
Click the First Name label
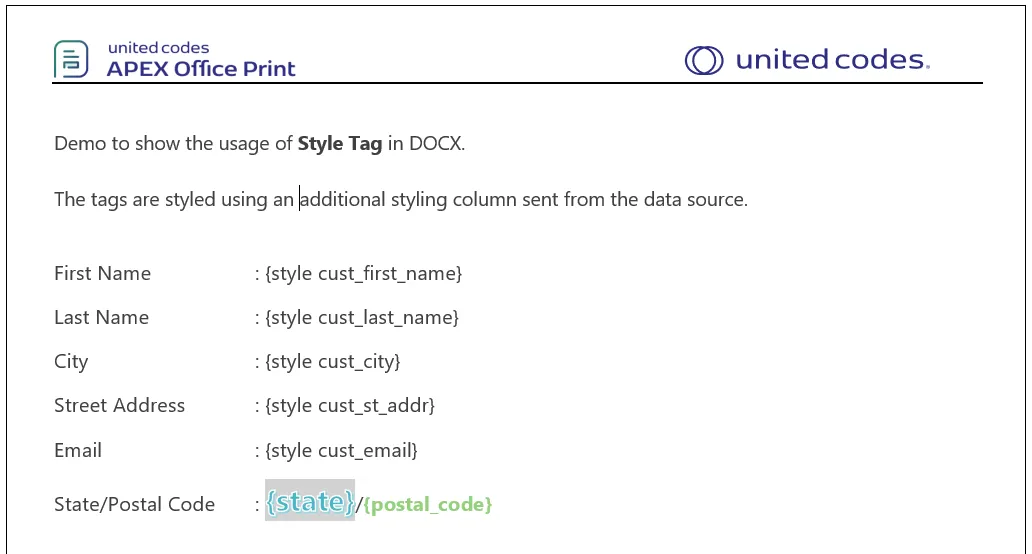(103, 274)
